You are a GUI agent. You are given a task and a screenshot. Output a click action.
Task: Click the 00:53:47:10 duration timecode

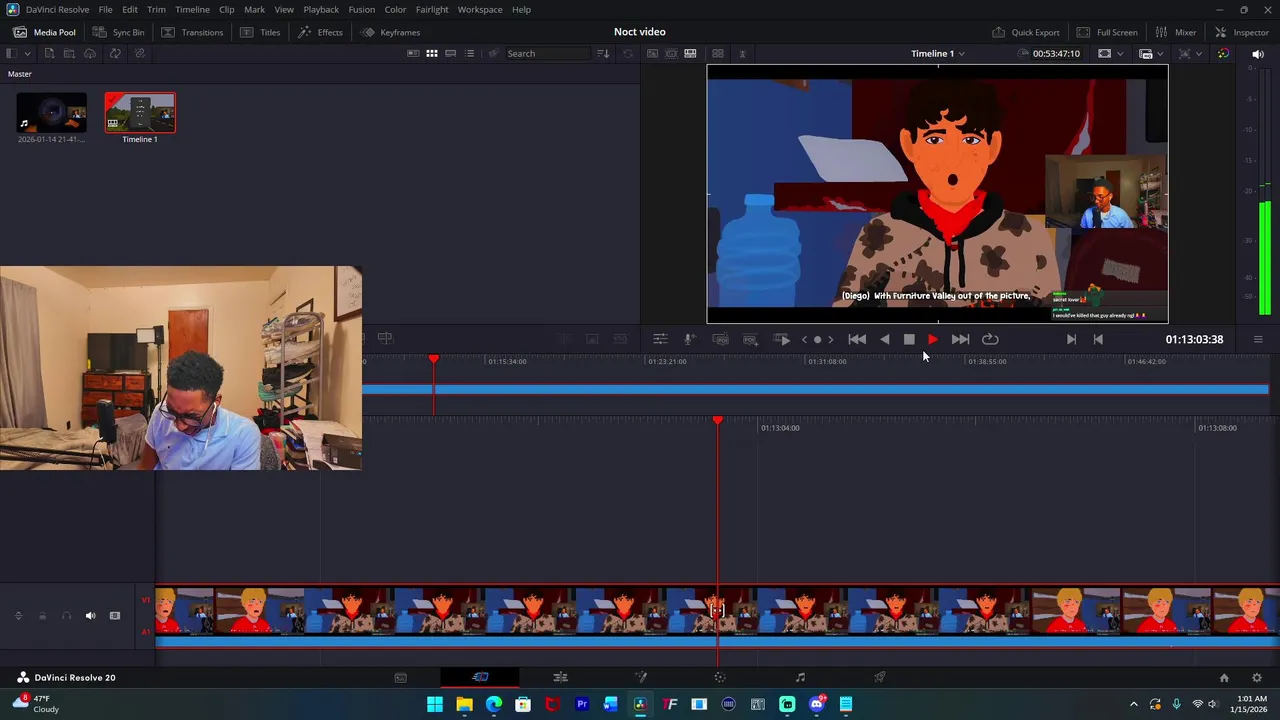1056,53
